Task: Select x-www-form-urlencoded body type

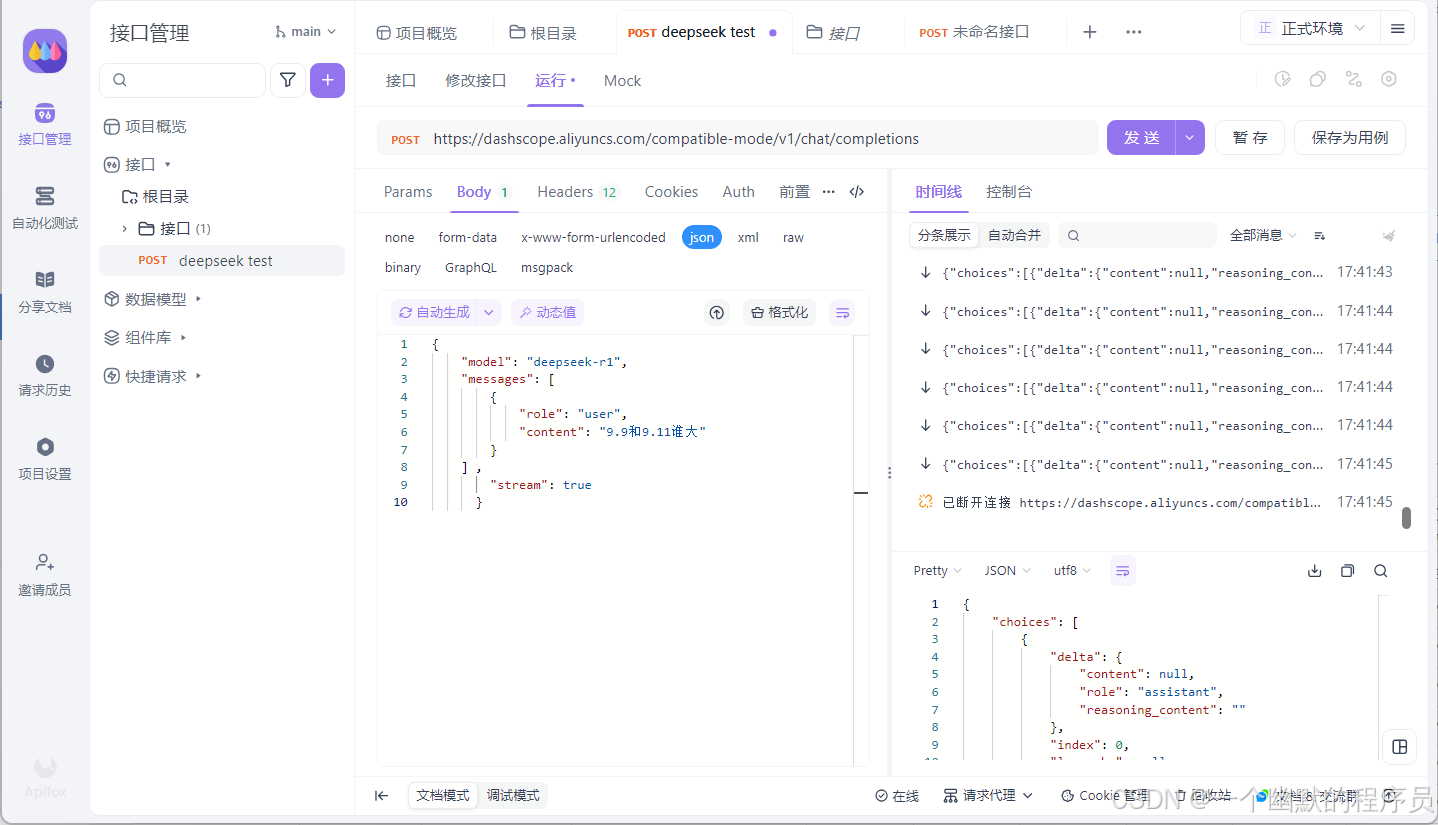Action: [593, 238]
